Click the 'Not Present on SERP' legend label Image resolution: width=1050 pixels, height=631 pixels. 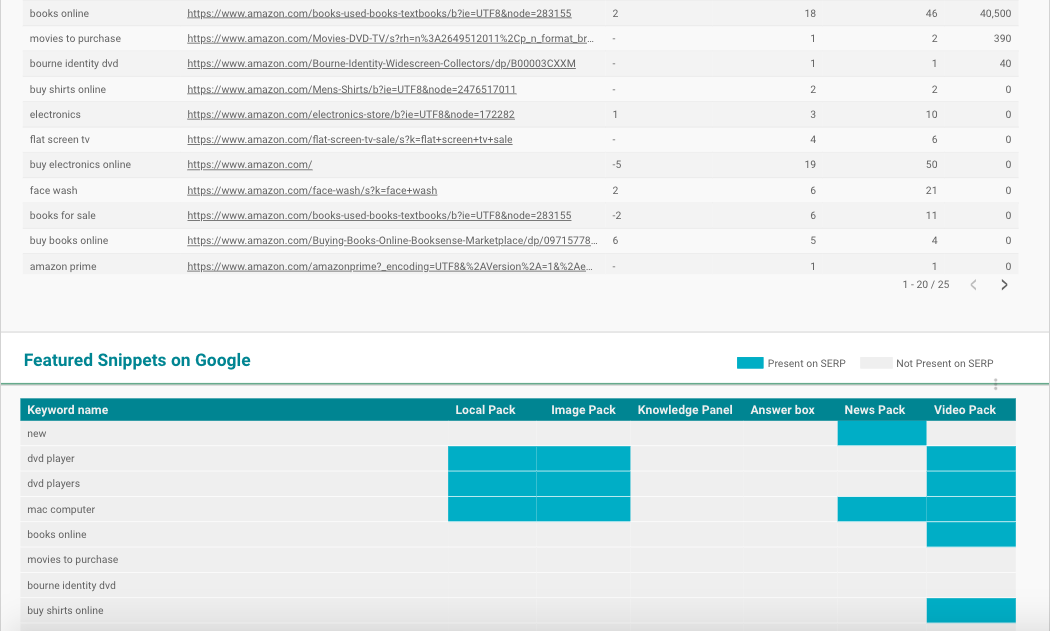[944, 363]
